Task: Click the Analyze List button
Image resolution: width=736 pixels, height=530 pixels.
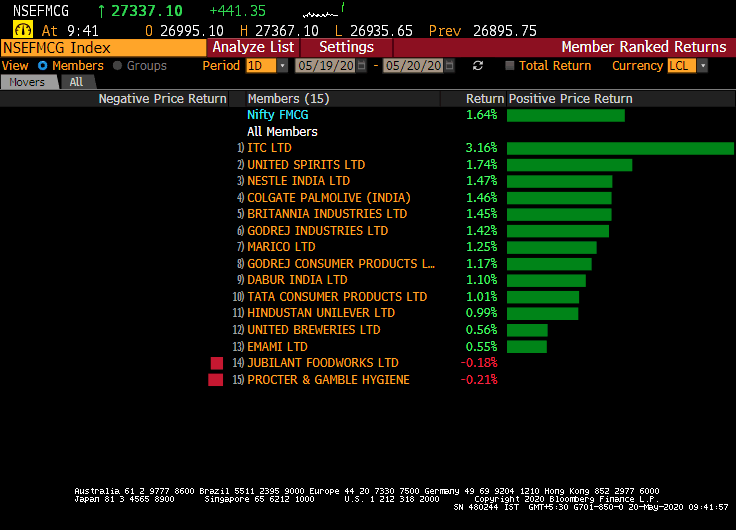Action: pyautogui.click(x=253, y=47)
